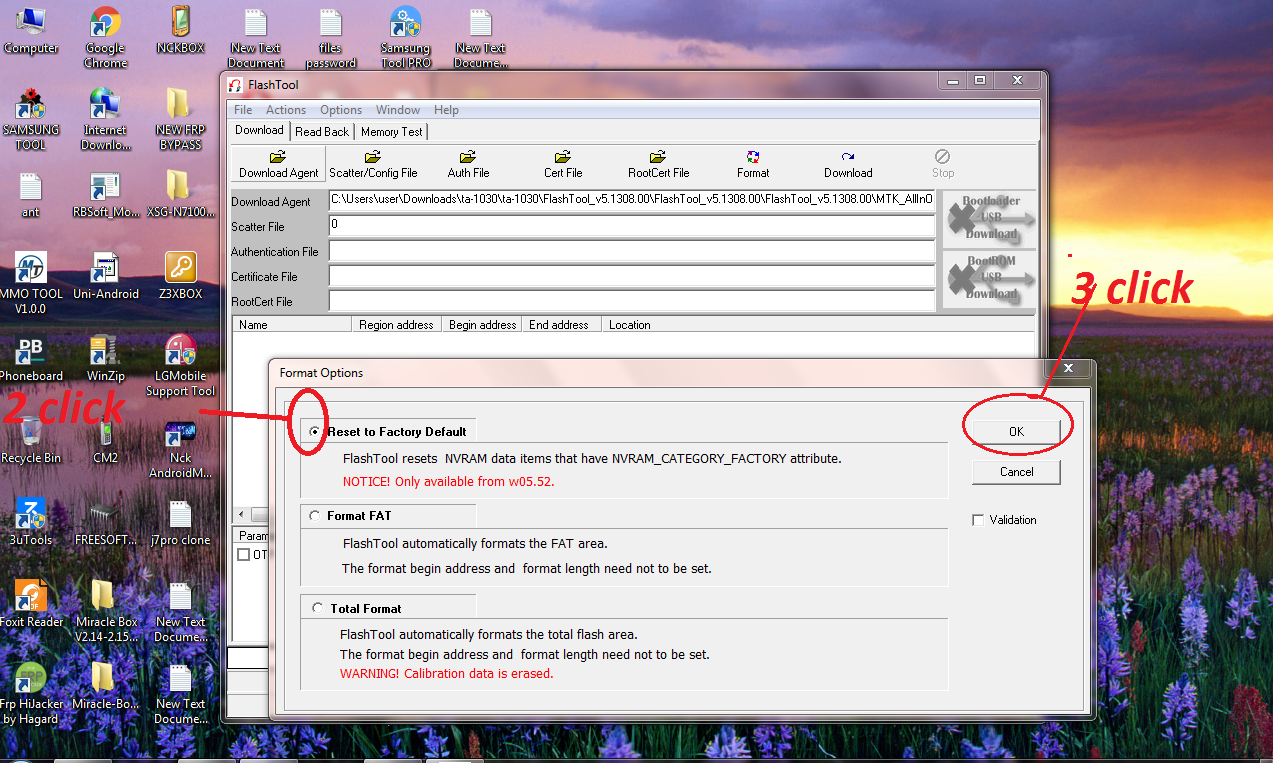
Task: Click Bootloader USB Download image button
Action: point(989,218)
